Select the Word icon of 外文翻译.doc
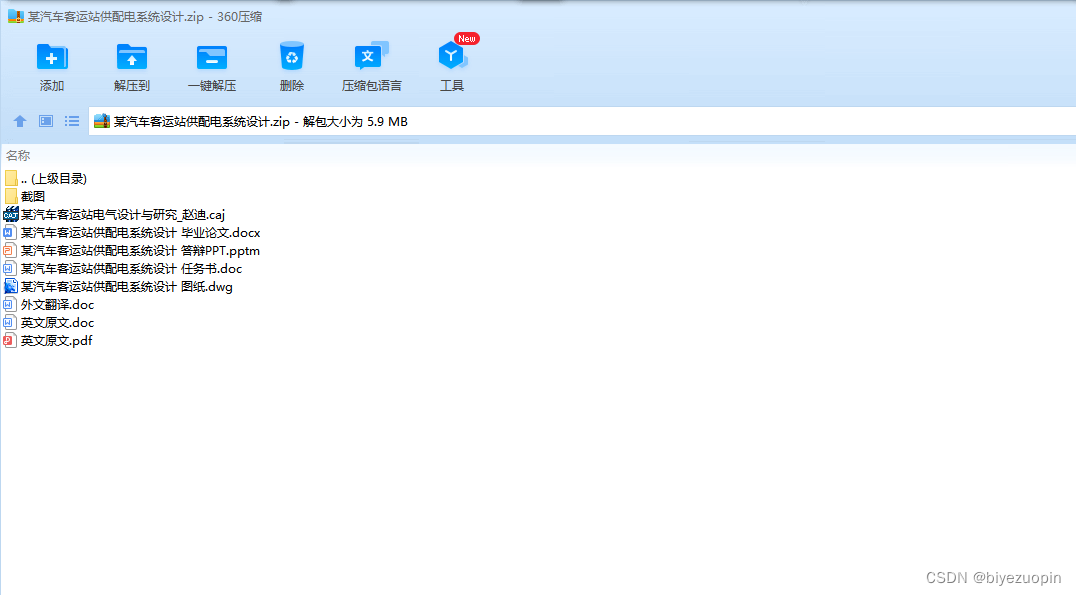Image resolution: width=1076 pixels, height=595 pixels. tap(10, 304)
